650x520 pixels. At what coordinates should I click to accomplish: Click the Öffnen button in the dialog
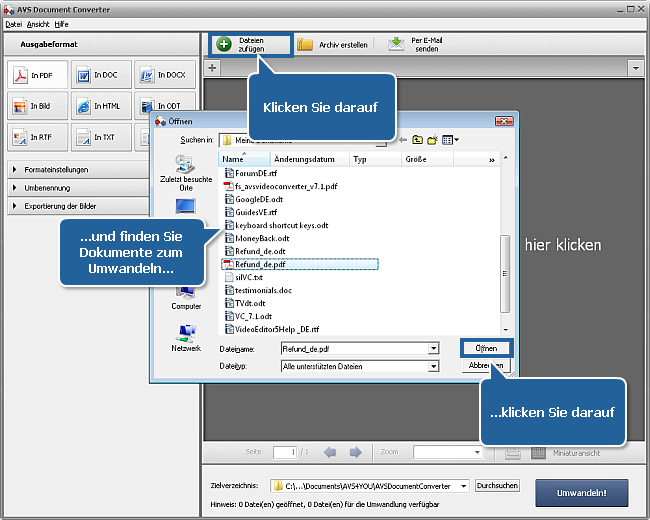point(486,348)
